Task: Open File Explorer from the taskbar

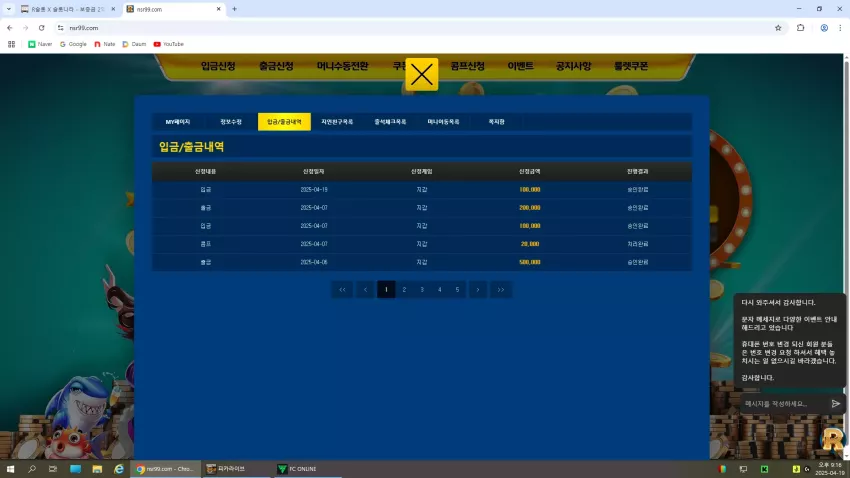Action: point(97,469)
